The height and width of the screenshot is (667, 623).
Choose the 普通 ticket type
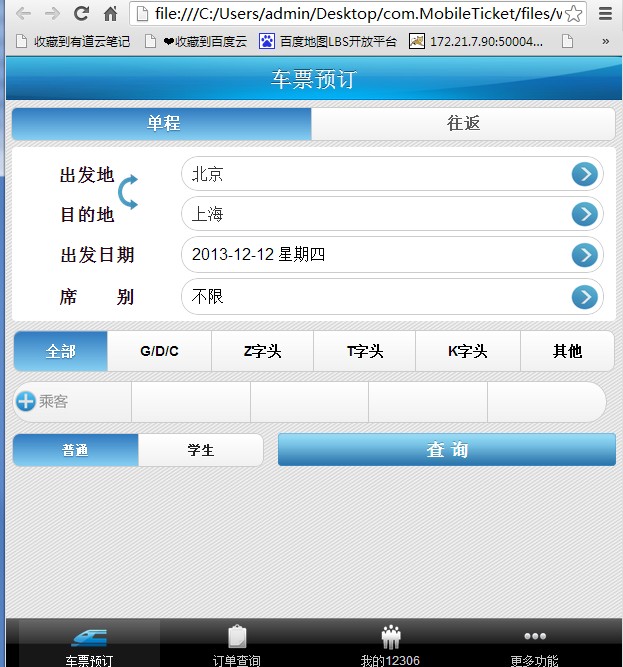click(75, 450)
